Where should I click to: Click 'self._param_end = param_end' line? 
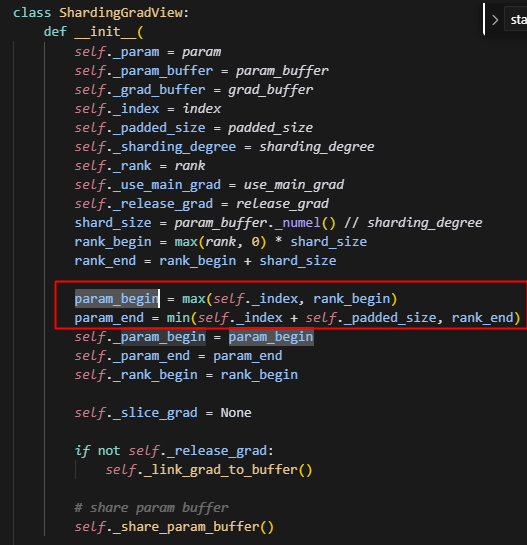tap(178, 356)
